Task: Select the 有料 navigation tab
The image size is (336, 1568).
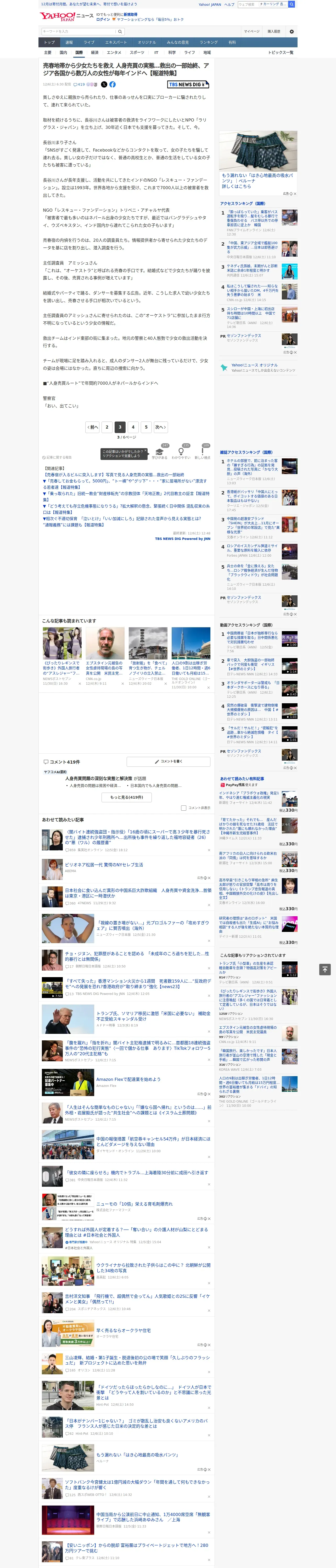Action: [x=232, y=43]
